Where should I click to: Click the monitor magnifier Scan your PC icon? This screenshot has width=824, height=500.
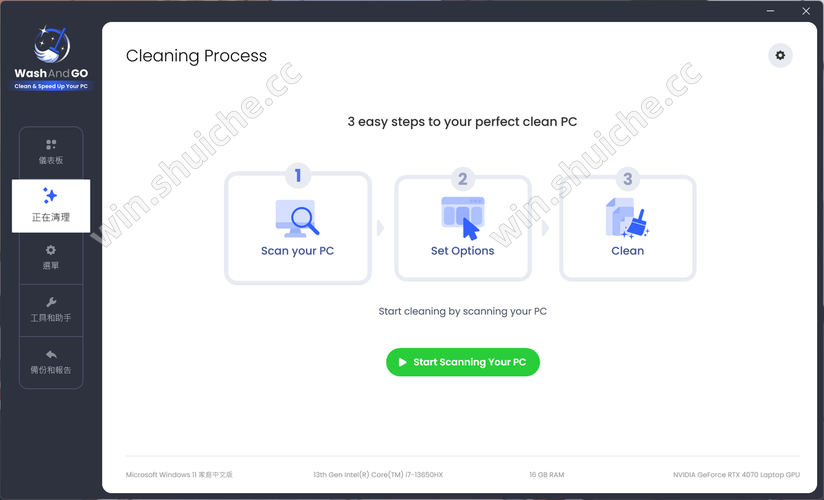click(x=297, y=218)
